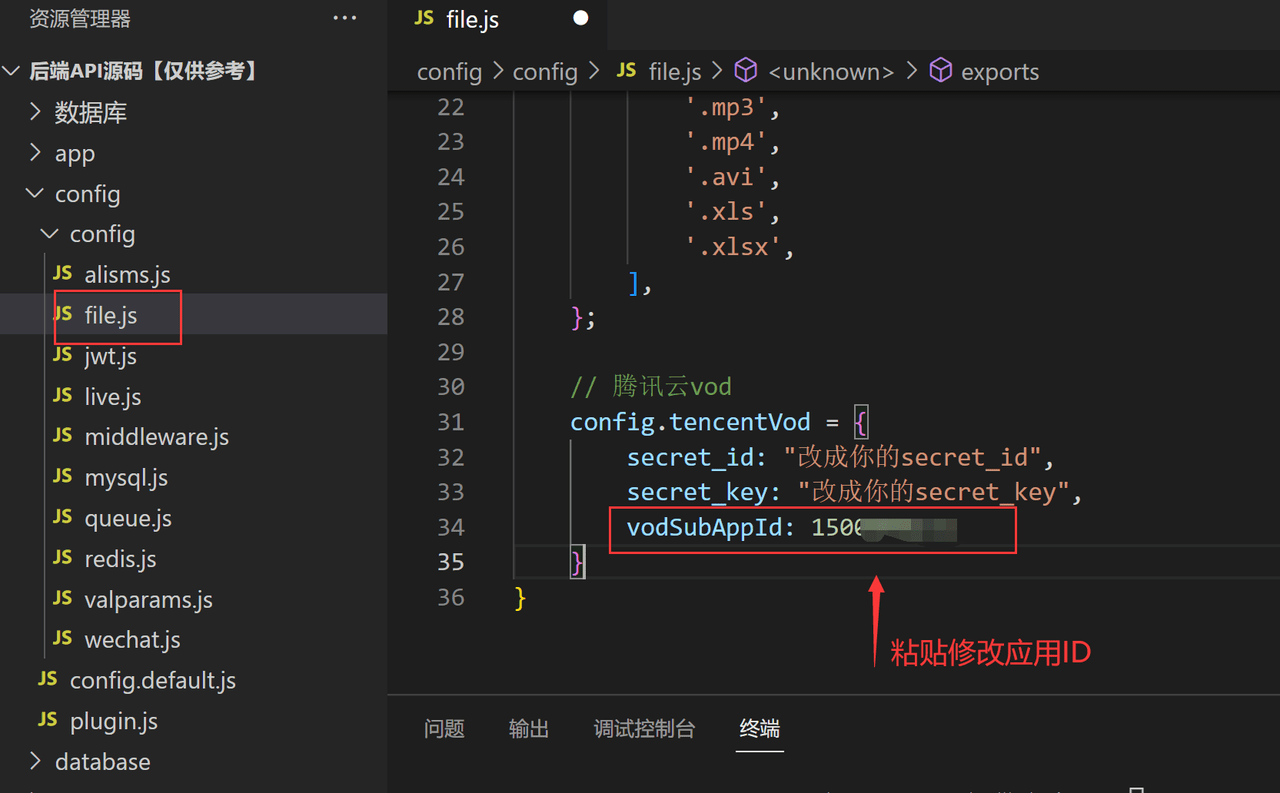Click the JS icon beside mysql.js
1280x793 pixels.
click(x=62, y=476)
